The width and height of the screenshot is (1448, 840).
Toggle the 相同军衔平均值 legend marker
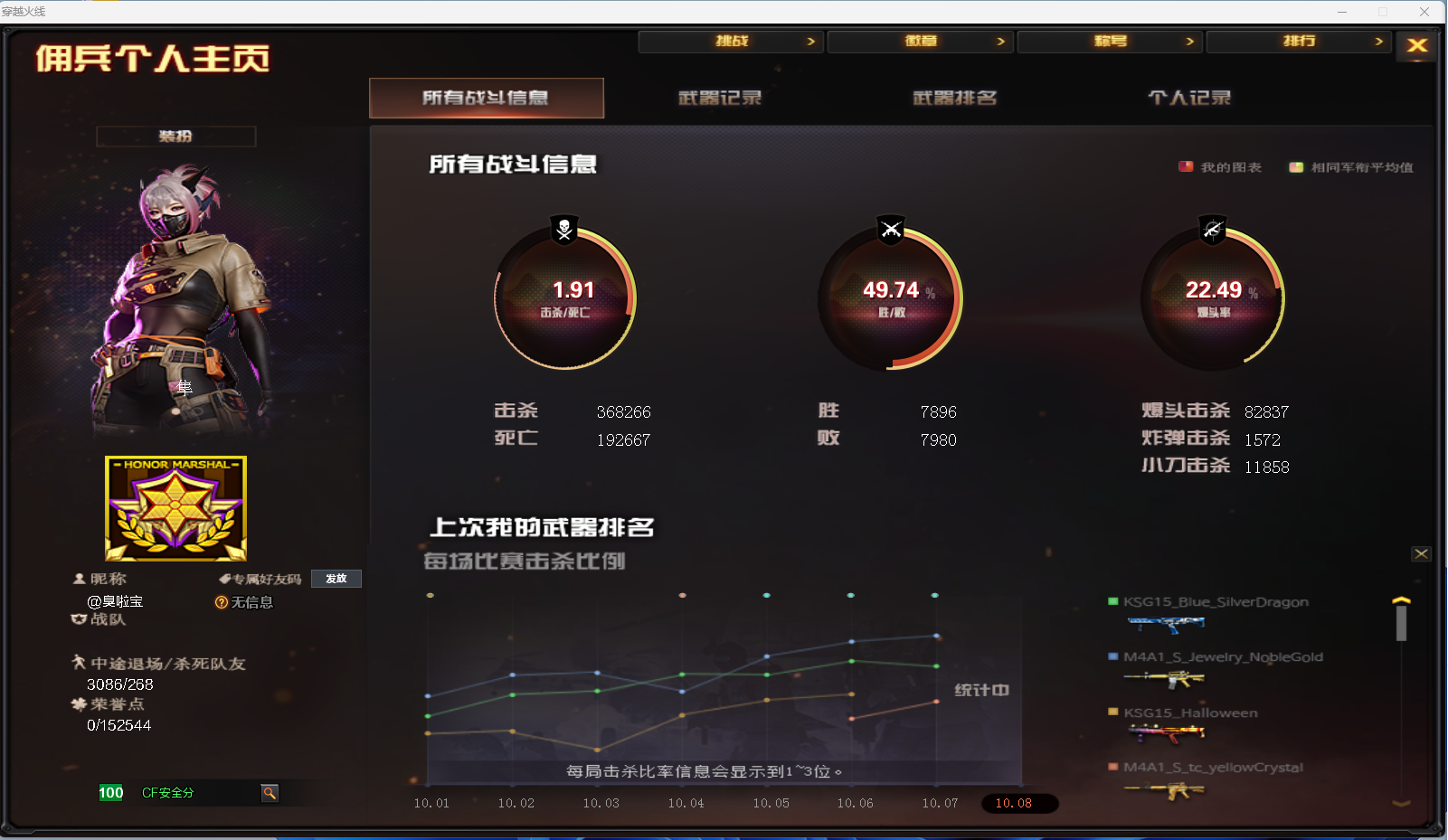point(1296,167)
